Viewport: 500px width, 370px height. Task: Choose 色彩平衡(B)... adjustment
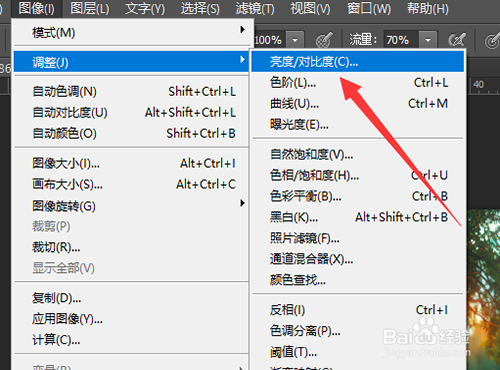358,196
